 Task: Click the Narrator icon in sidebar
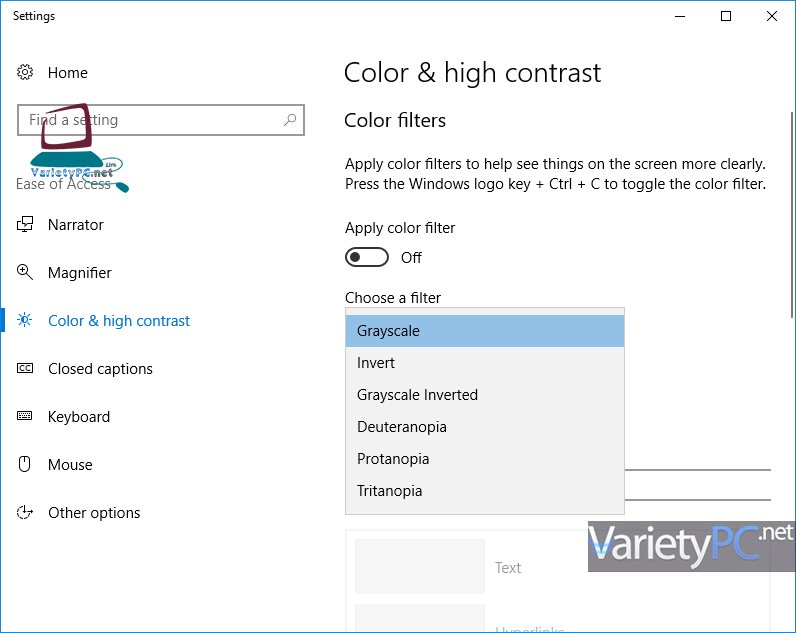pyautogui.click(x=26, y=225)
